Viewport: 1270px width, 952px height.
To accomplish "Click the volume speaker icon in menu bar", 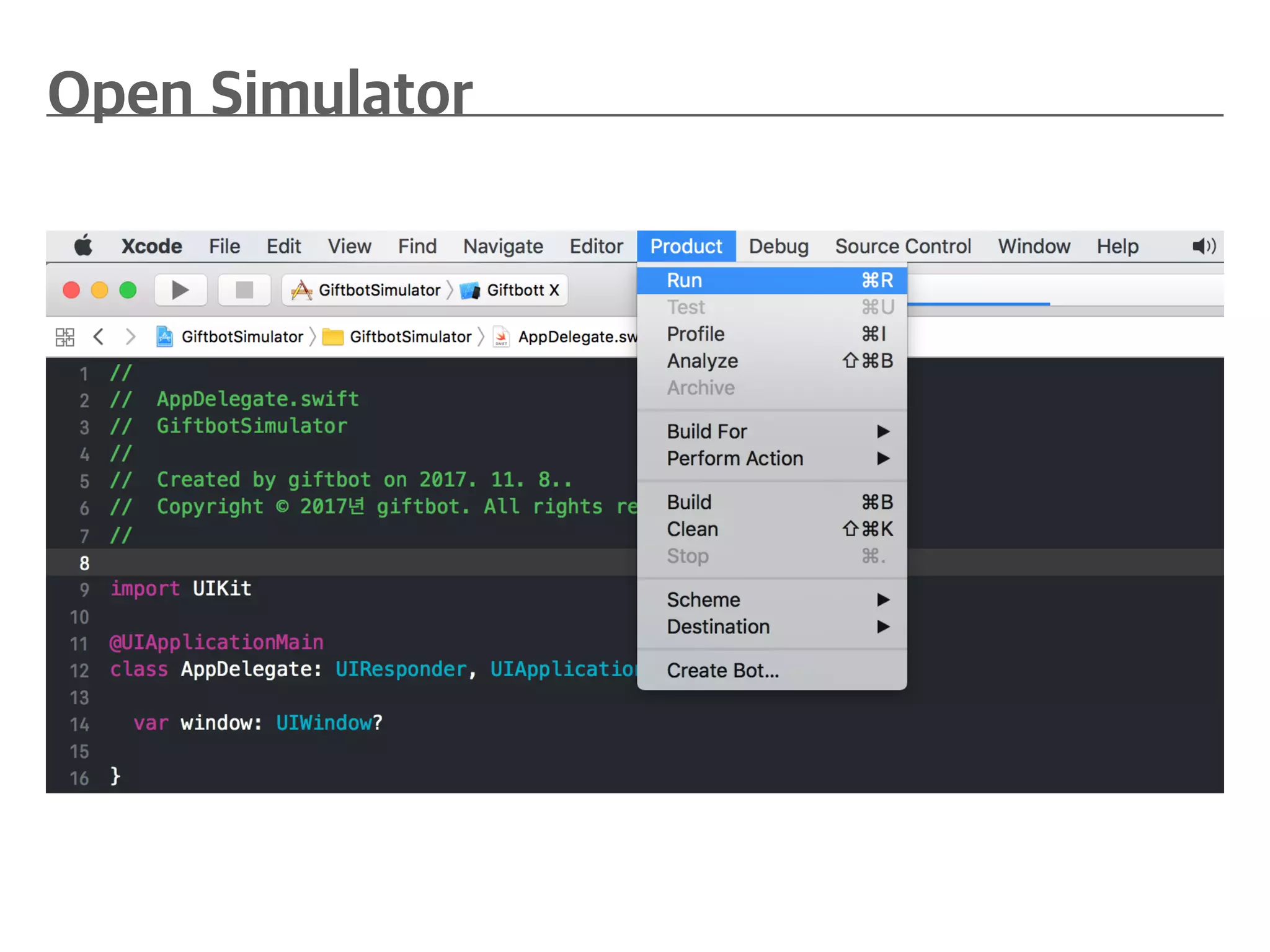I will [1204, 246].
